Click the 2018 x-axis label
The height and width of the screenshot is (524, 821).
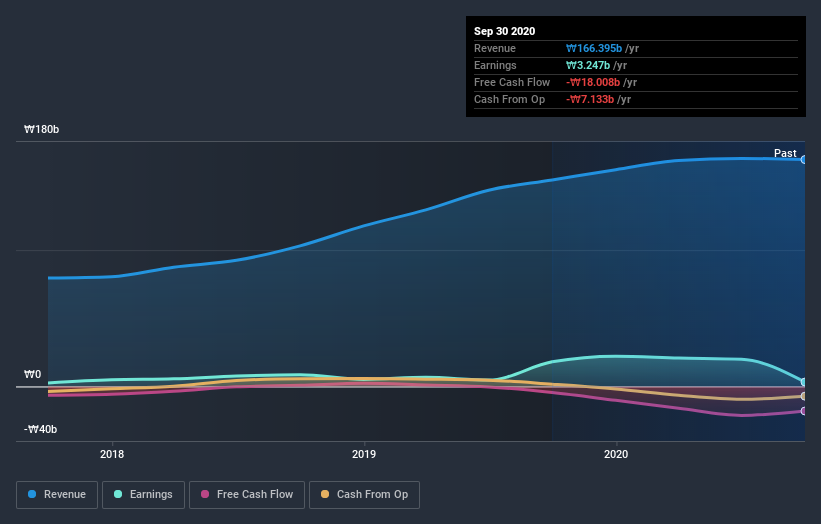112,454
